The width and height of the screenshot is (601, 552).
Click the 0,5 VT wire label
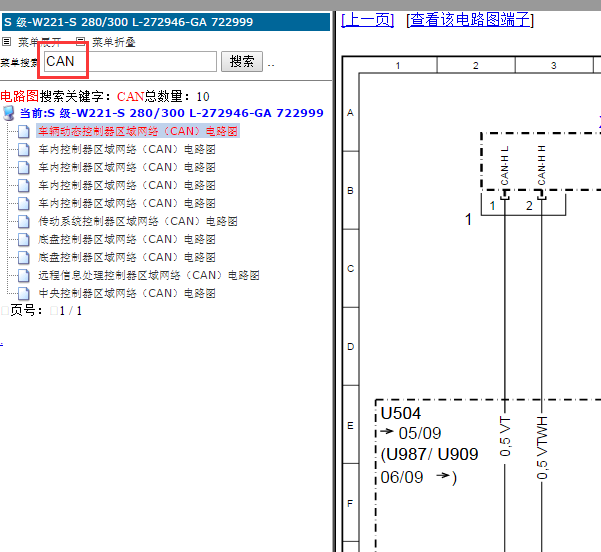505,436
